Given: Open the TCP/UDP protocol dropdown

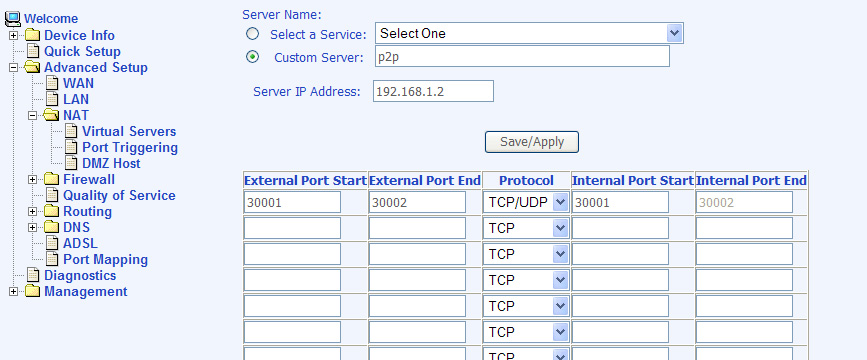Looking at the screenshot, I should coord(526,202).
